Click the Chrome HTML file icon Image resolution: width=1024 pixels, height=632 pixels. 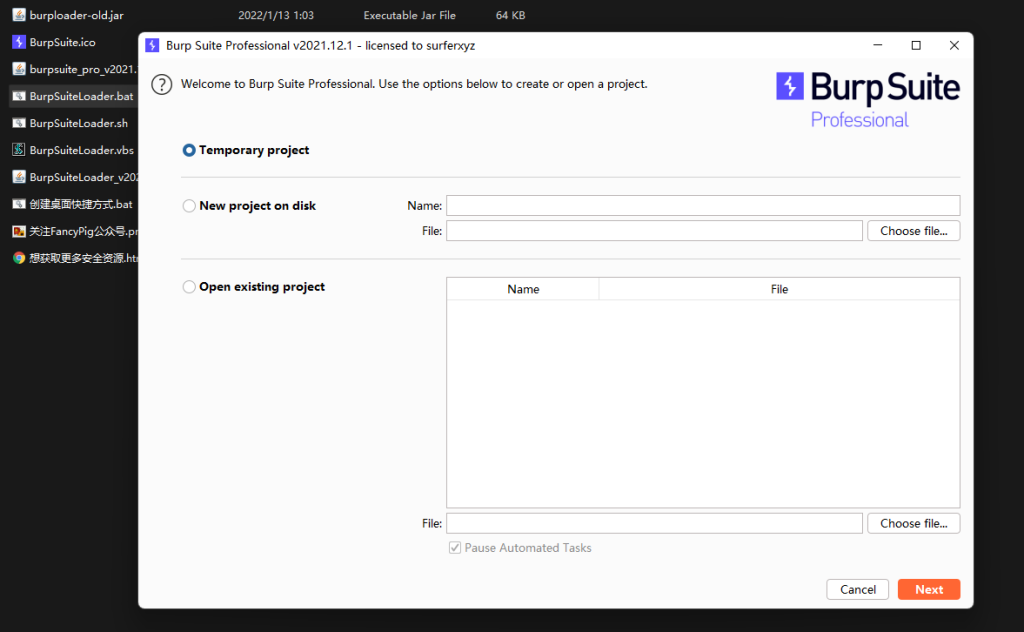pyautogui.click(x=19, y=258)
